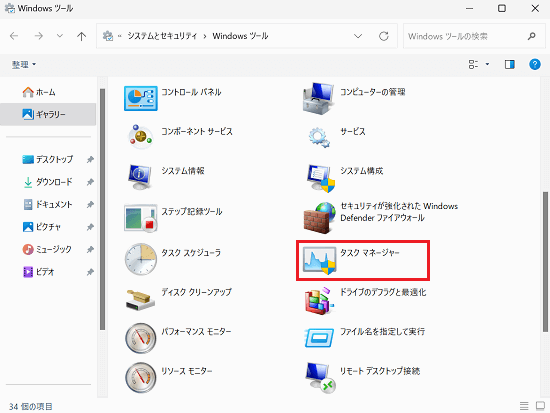Open the システム構成 icon
Screen dimensions: 550x413
320,178
